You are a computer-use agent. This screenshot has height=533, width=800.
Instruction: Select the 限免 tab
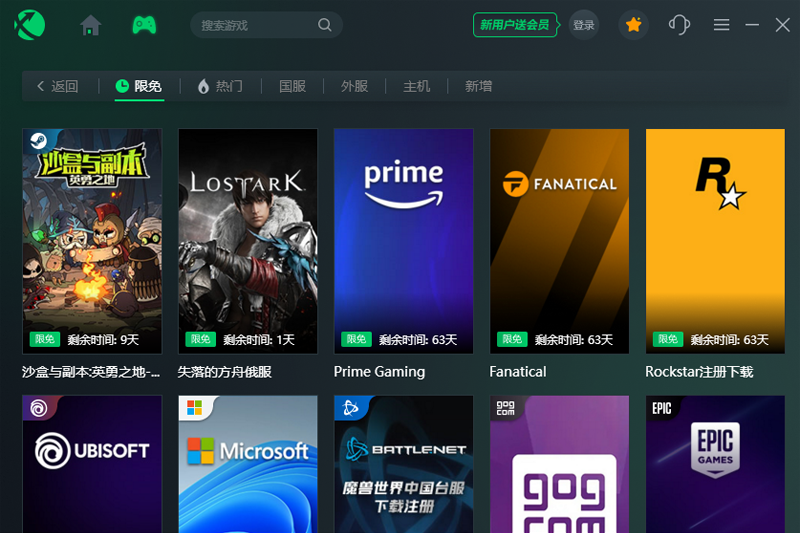coord(139,86)
